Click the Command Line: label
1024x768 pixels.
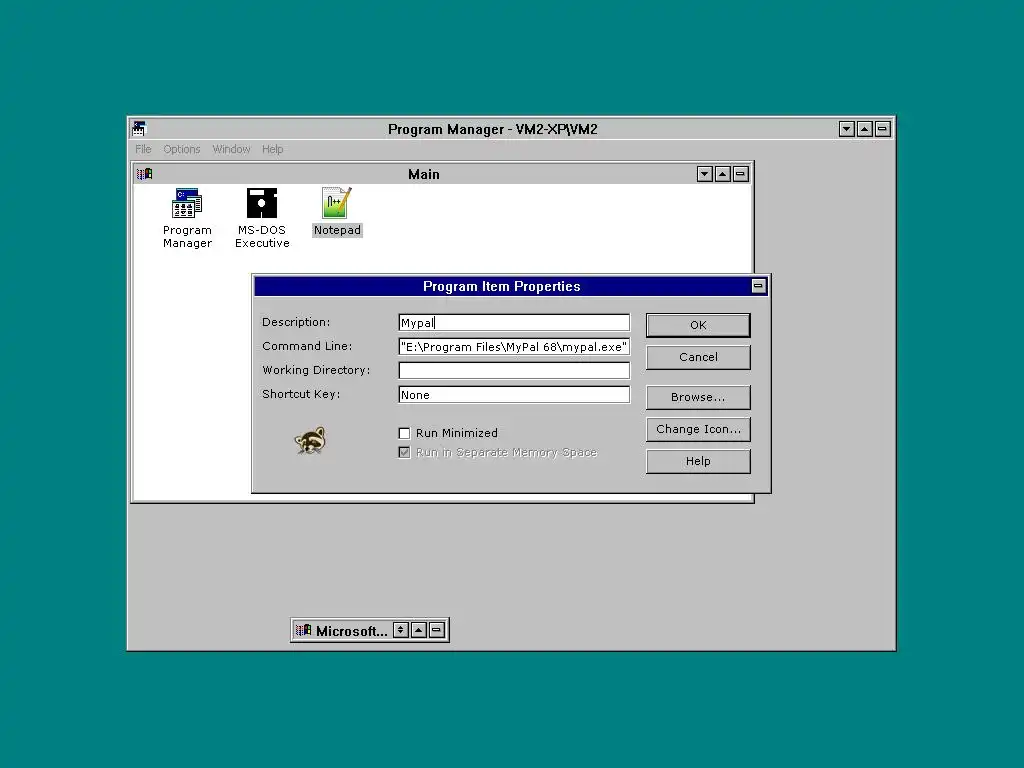coord(307,346)
